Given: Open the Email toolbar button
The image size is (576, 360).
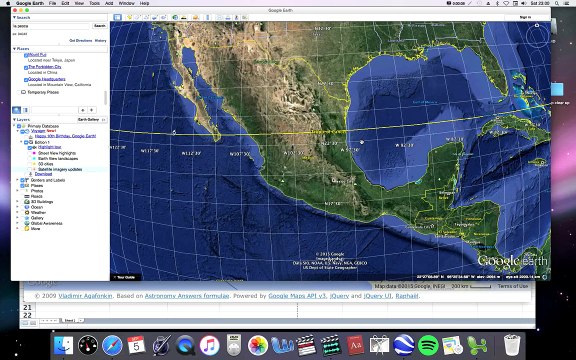Looking at the screenshot, I should 220,17.
